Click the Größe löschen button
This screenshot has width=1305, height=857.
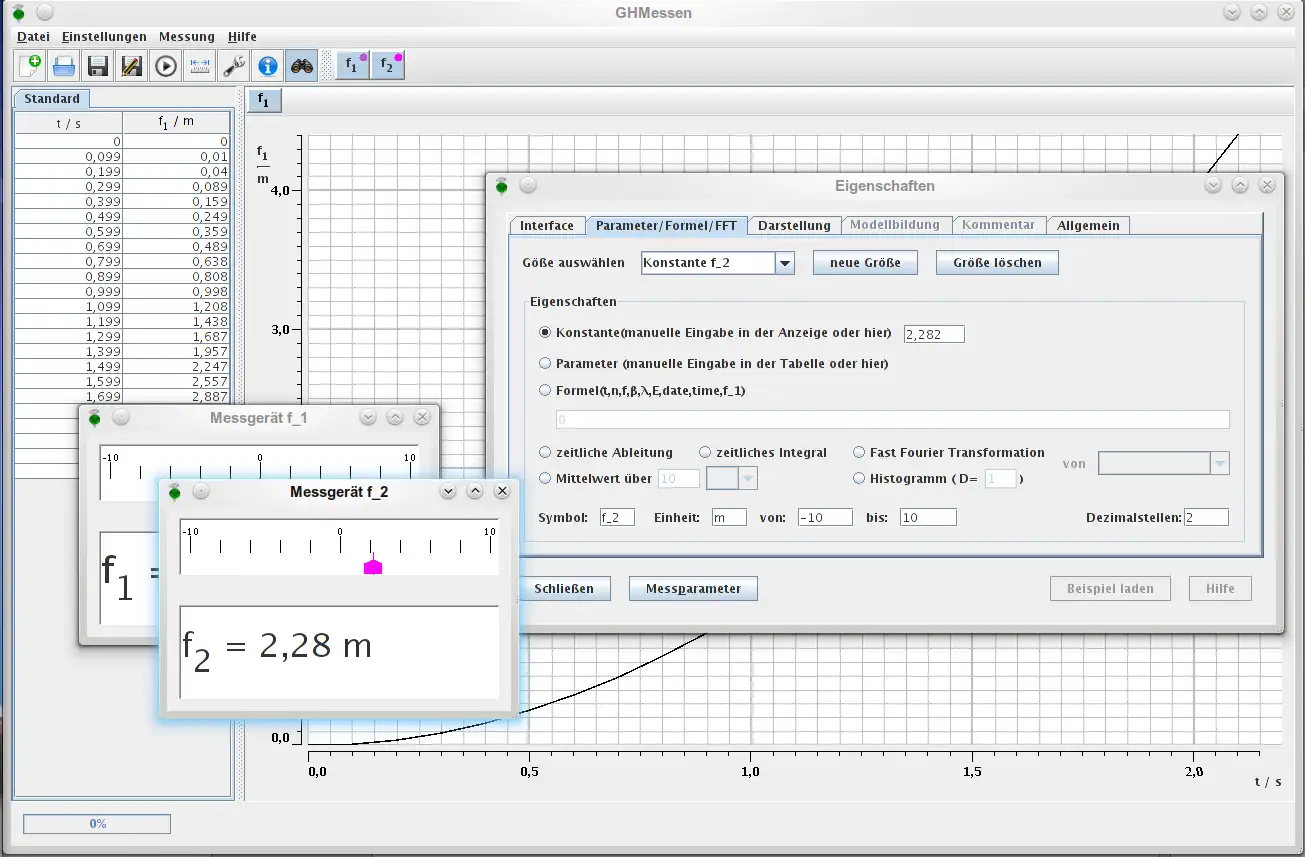[x=997, y=263]
